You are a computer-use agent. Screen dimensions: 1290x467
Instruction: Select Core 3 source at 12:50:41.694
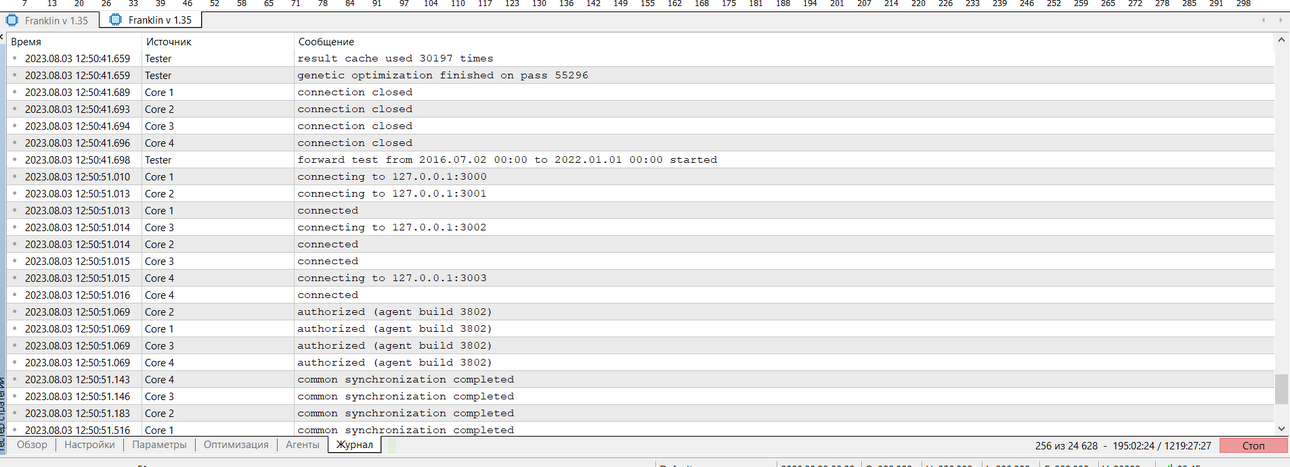coord(159,126)
